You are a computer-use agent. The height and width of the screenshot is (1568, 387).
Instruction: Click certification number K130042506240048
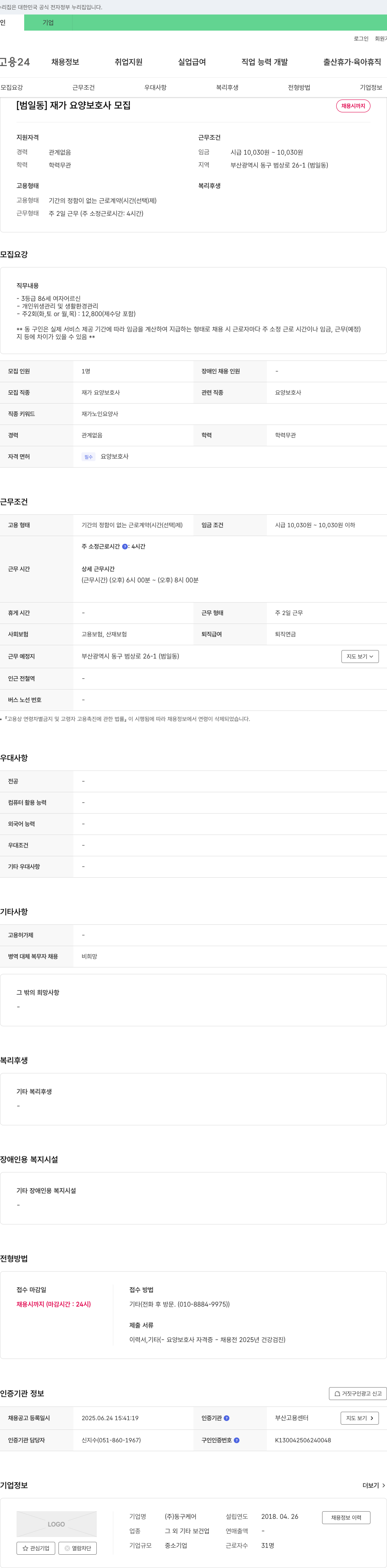tap(303, 1440)
